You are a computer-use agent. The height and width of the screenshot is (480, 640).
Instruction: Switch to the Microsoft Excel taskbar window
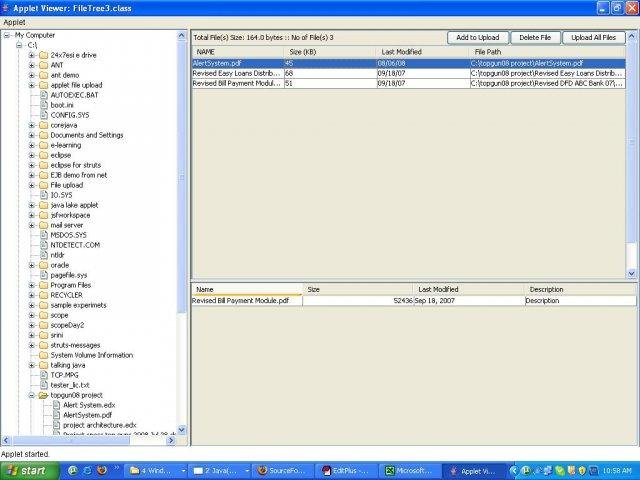pos(411,471)
